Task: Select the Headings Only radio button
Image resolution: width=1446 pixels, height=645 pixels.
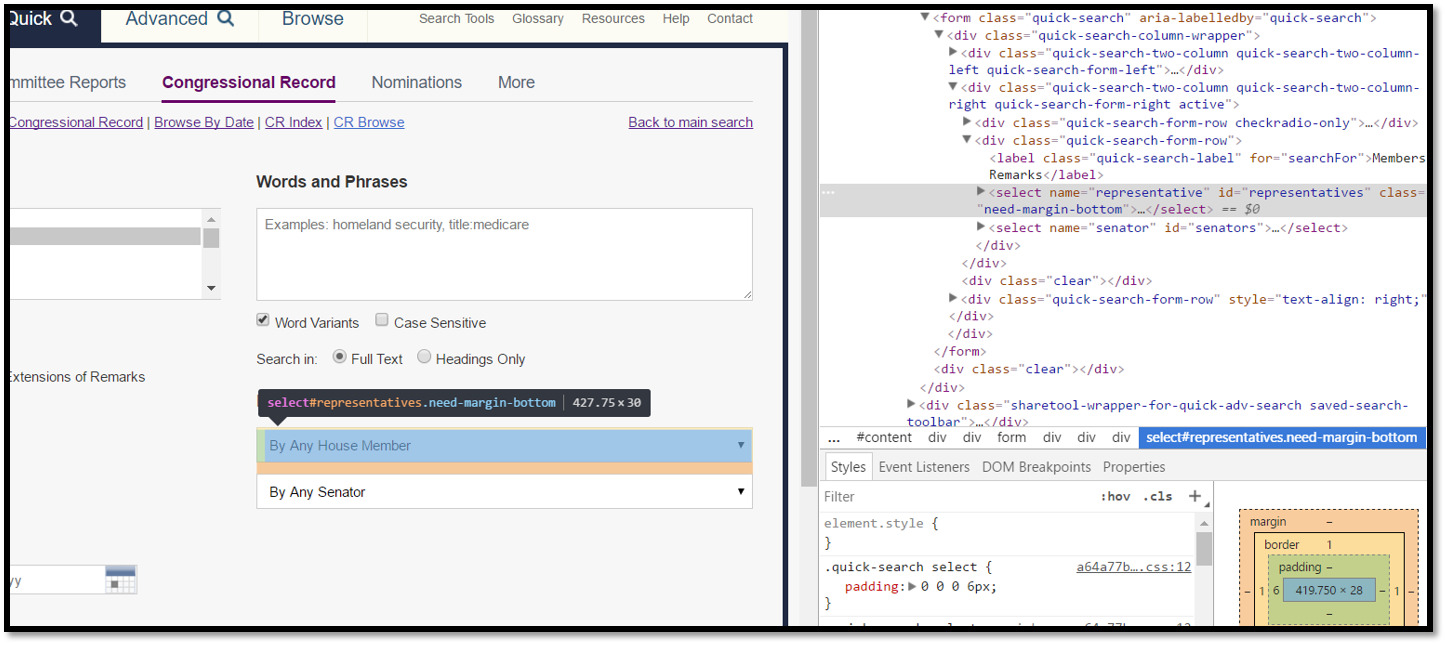Action: click(x=424, y=357)
